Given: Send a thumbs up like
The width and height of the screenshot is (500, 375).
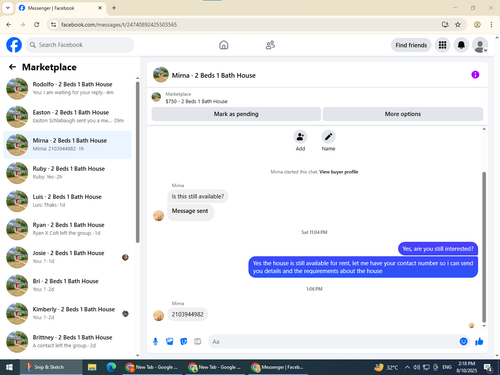Looking at the screenshot, I should point(479,341).
